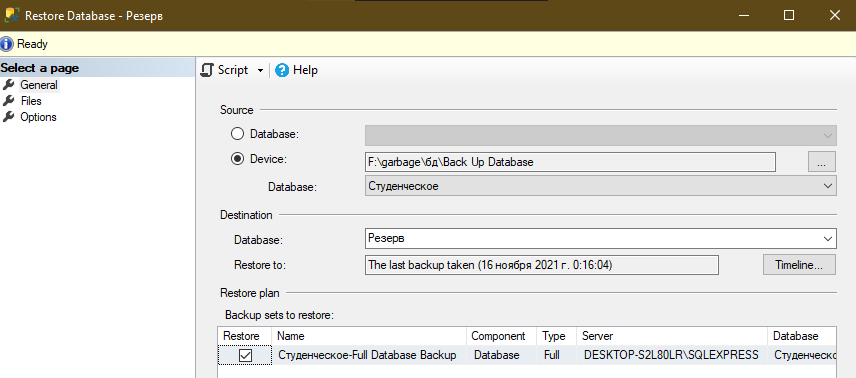
Task: Expand the destination Резерв database dropdown
Action: 828,239
